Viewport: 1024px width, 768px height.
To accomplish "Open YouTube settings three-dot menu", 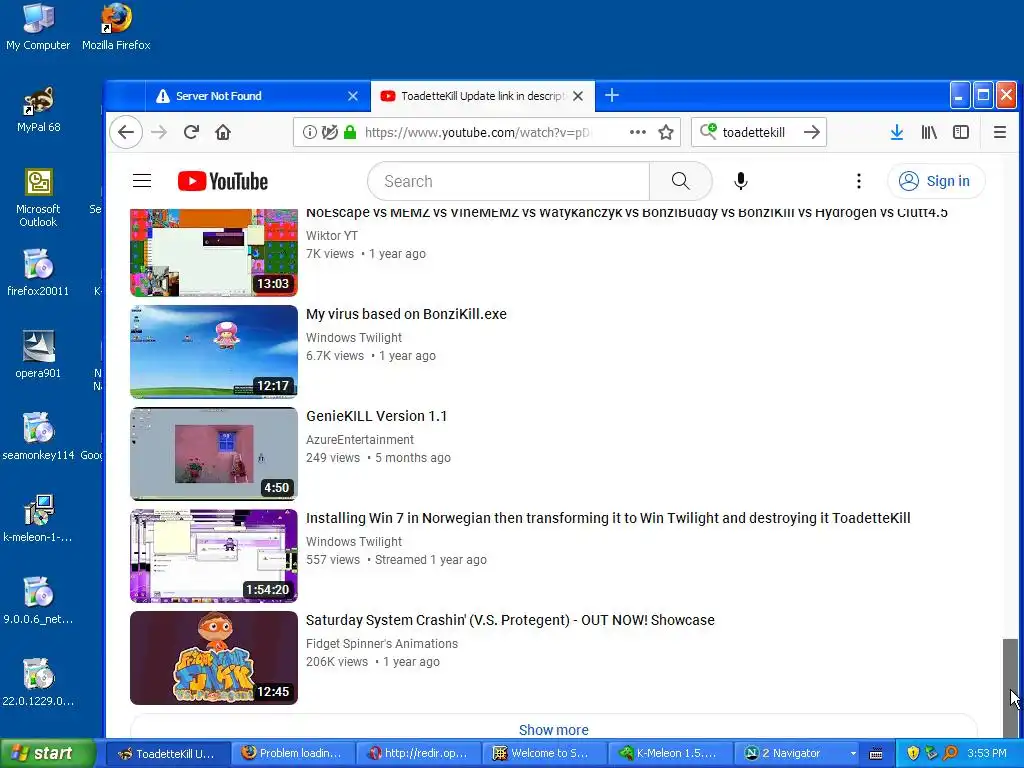I will pyautogui.click(x=859, y=181).
